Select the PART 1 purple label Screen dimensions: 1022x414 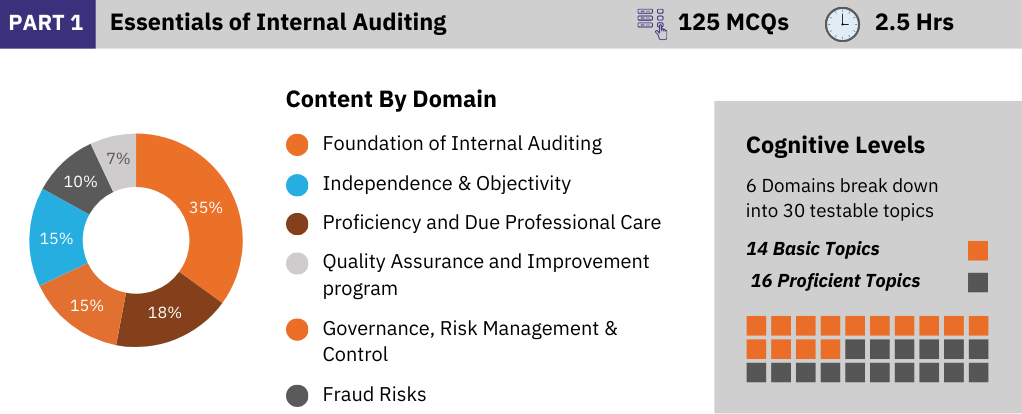coord(47,23)
